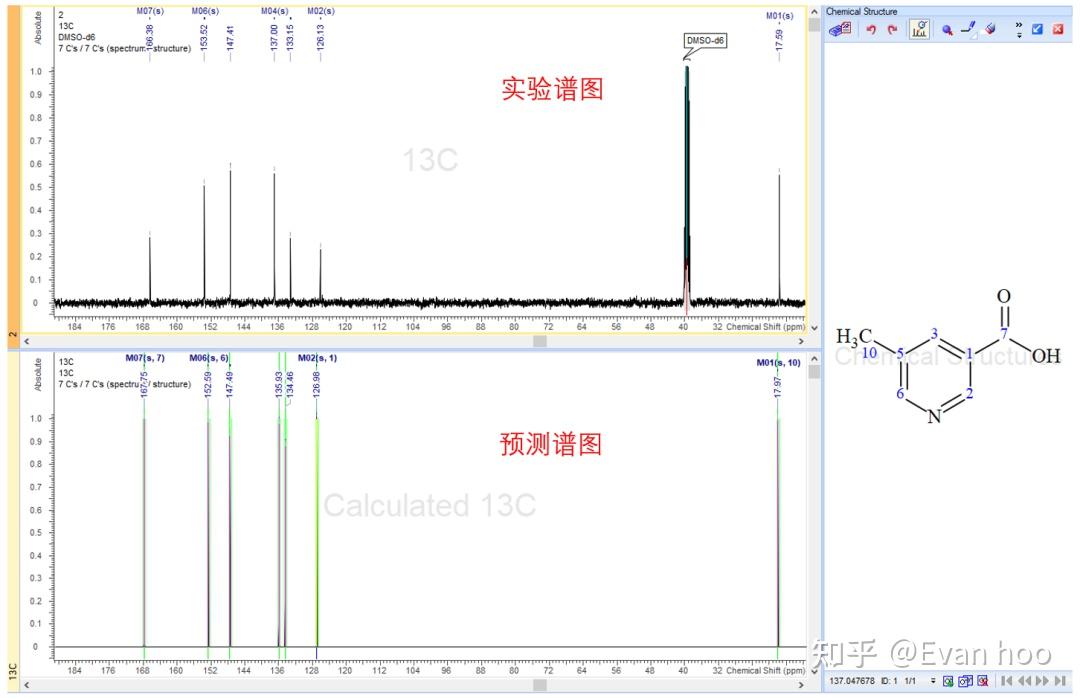Select the magnifier zoom tool
Screen dimensions: 1080x698
point(947,28)
